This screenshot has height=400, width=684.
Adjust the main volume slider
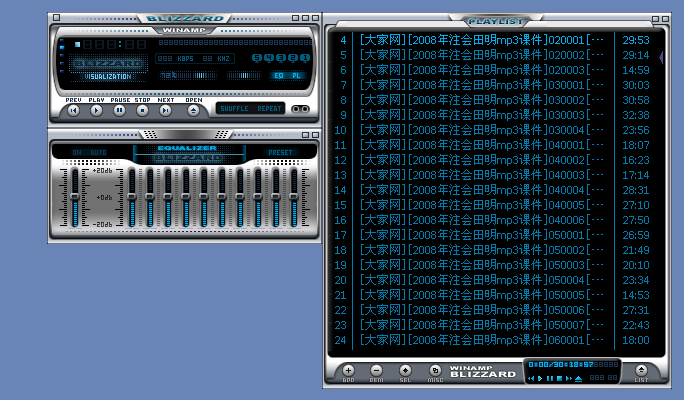tap(188, 75)
